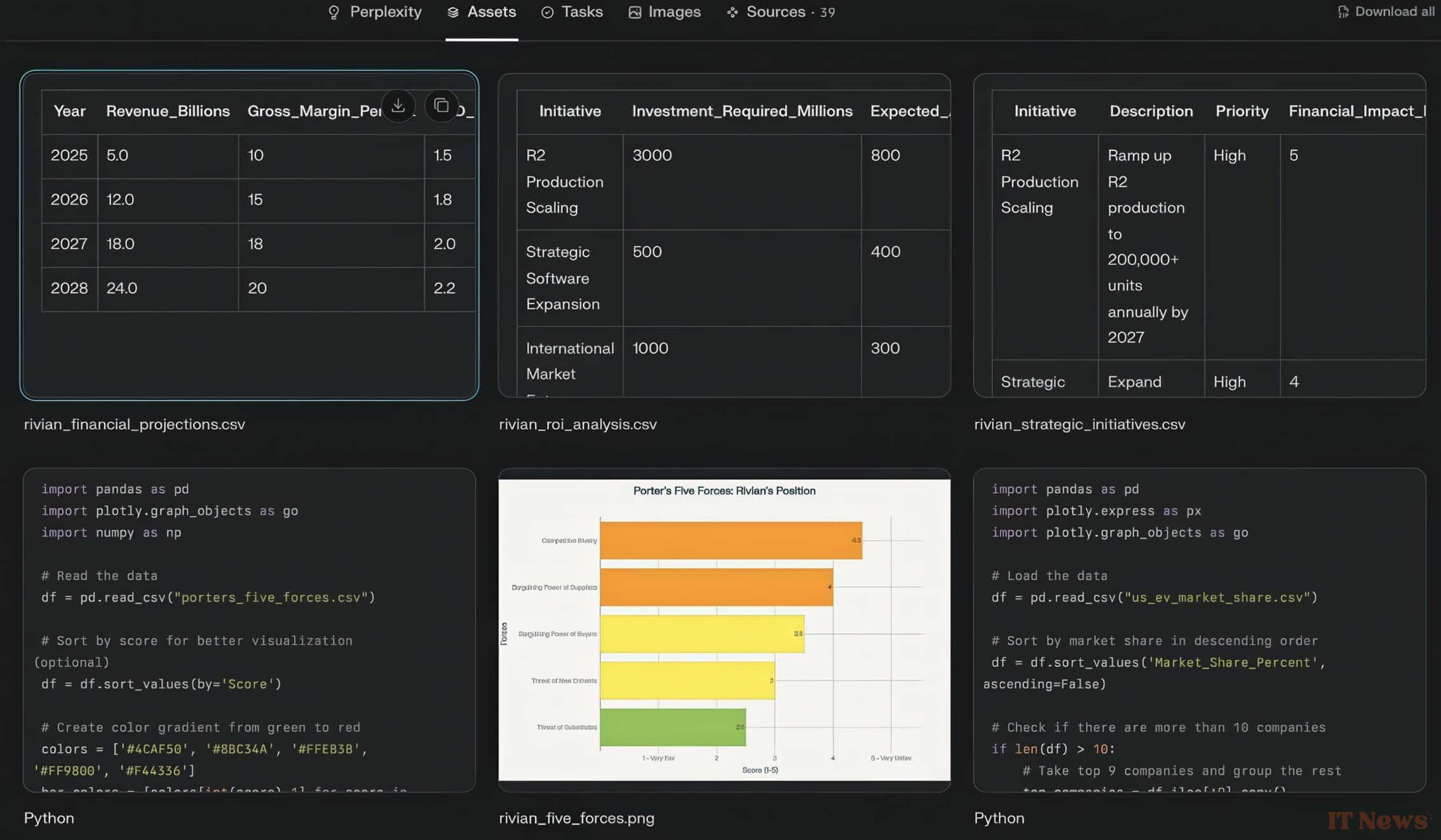Viewport: 1441px width, 840px height.
Task: Open the us_ev_market_share Python code card
Action: tap(1199, 629)
